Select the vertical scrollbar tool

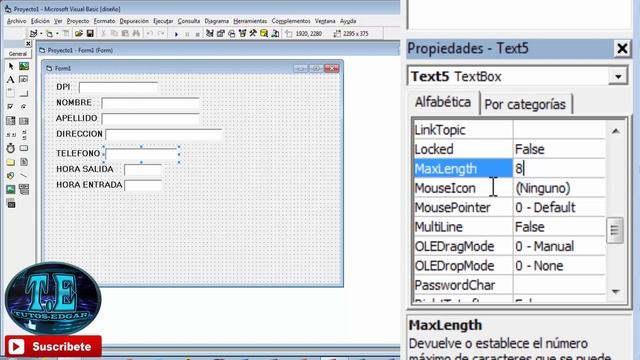click(x=24, y=134)
